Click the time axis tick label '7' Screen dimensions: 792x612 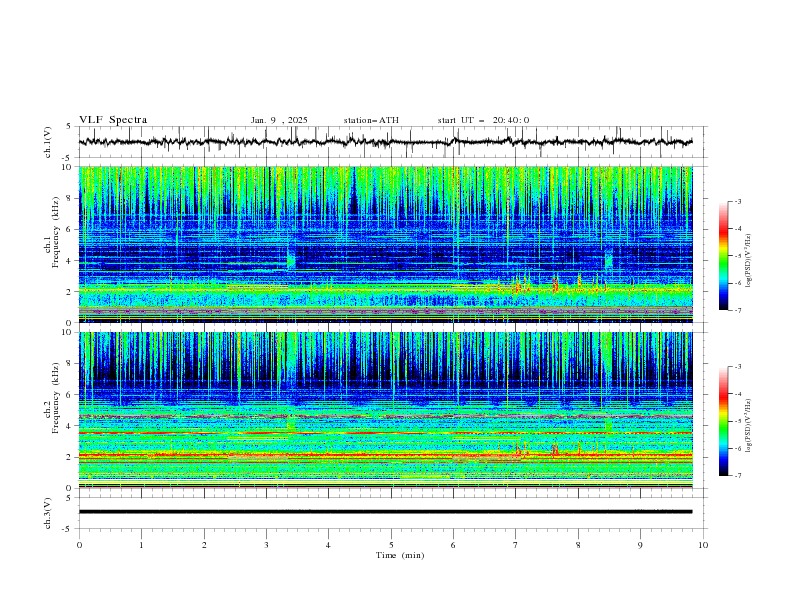[516, 545]
